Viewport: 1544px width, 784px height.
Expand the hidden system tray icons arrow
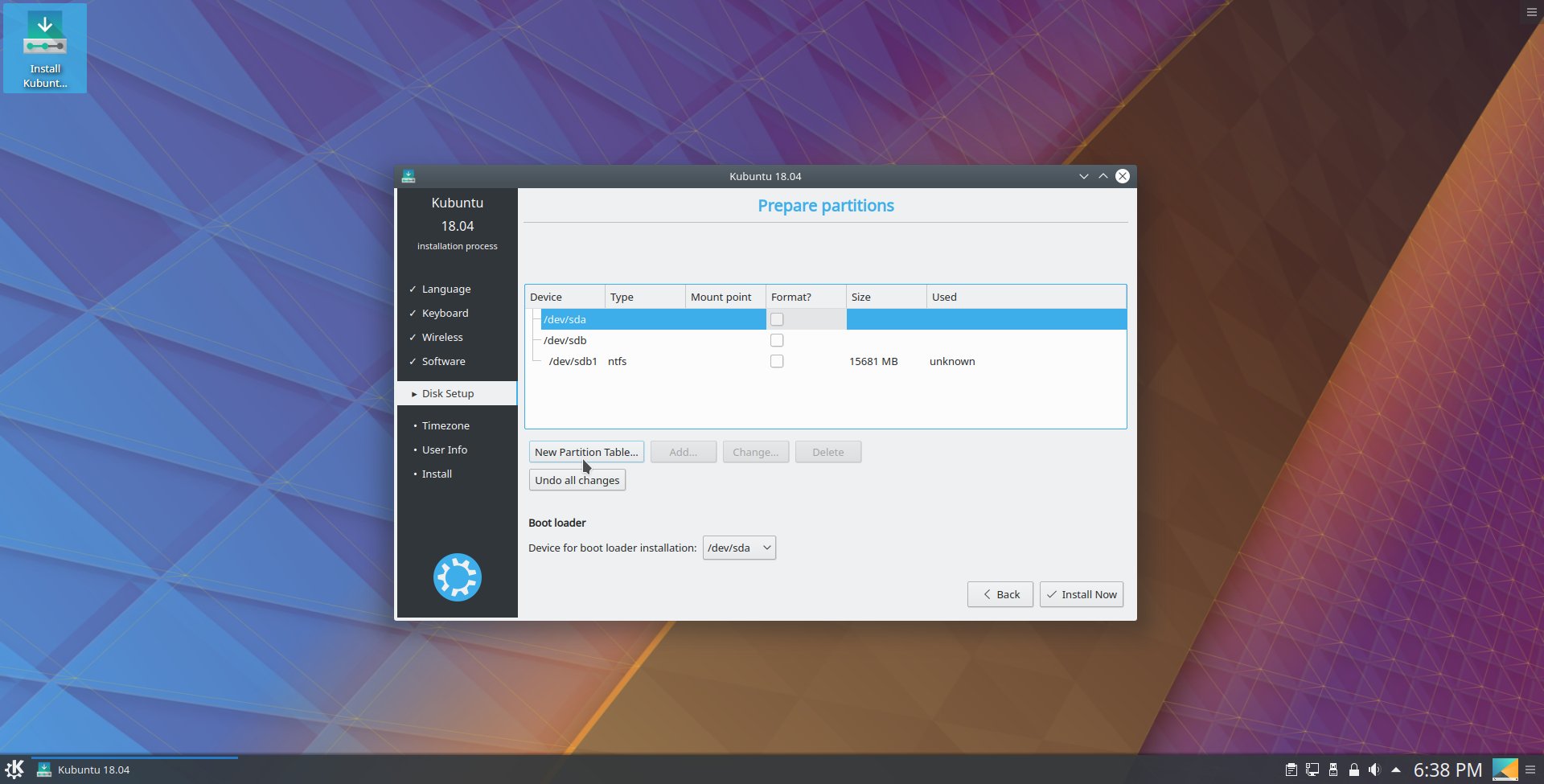pos(1396,770)
